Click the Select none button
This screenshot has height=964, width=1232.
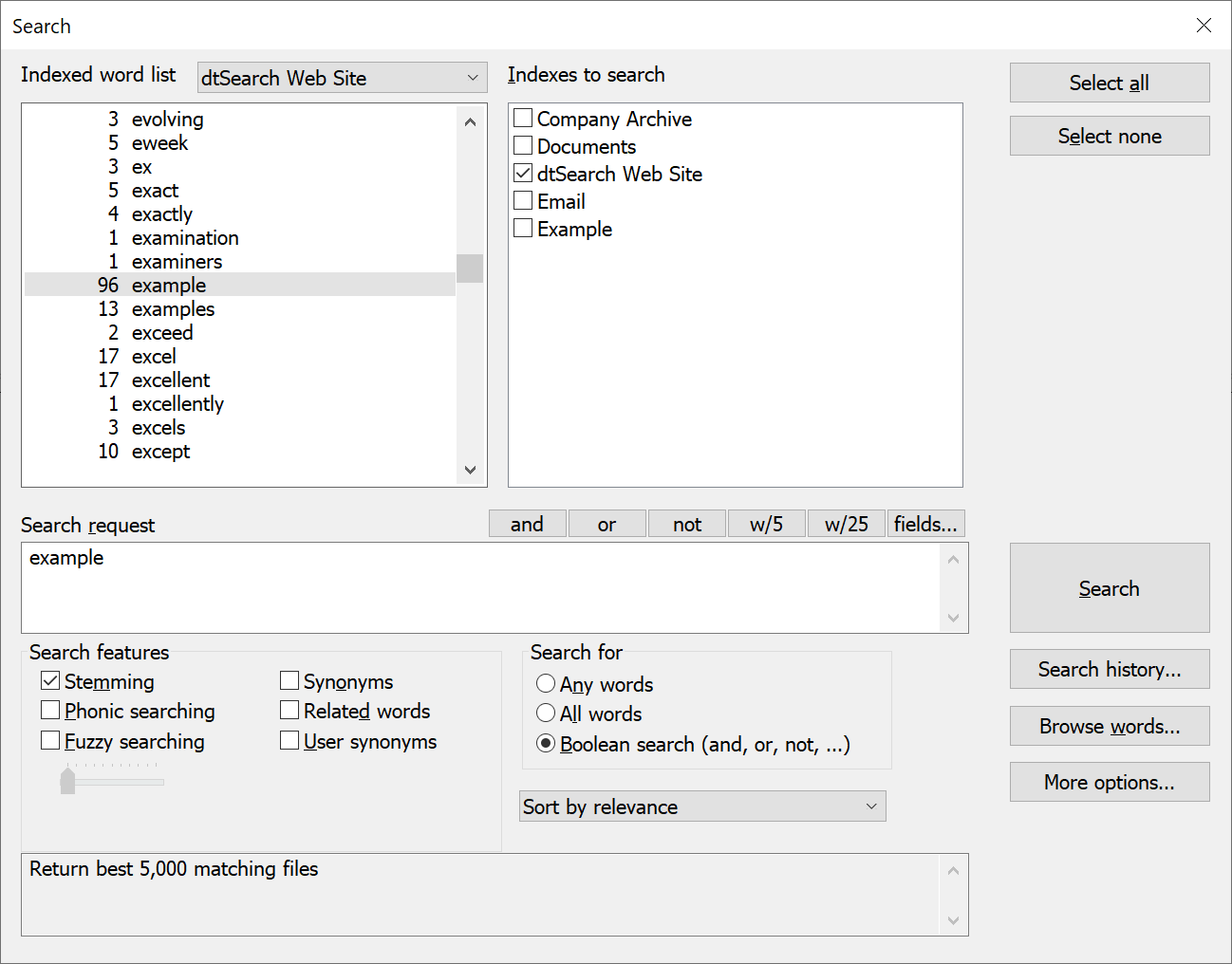(x=1110, y=136)
